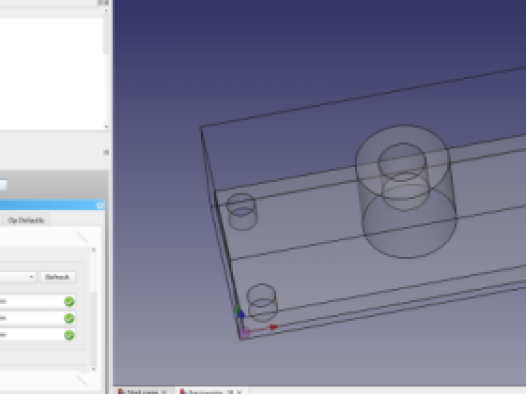
Task: Click the third green checkmark icon
Action: [x=69, y=335]
